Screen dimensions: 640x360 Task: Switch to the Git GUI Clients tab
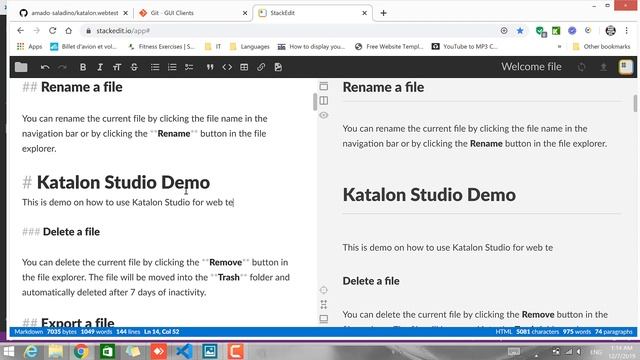point(193,13)
